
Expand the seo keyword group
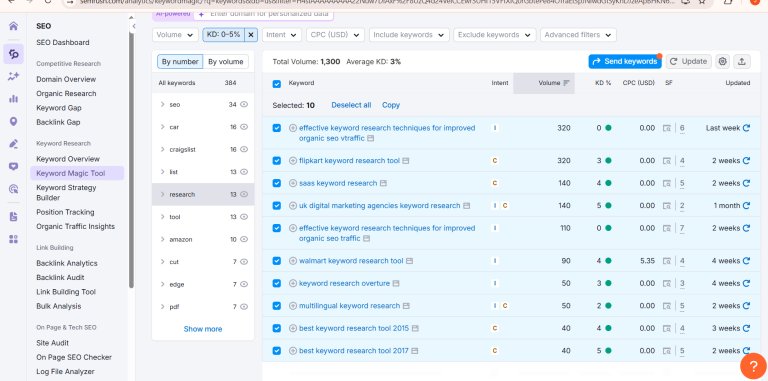click(x=163, y=104)
